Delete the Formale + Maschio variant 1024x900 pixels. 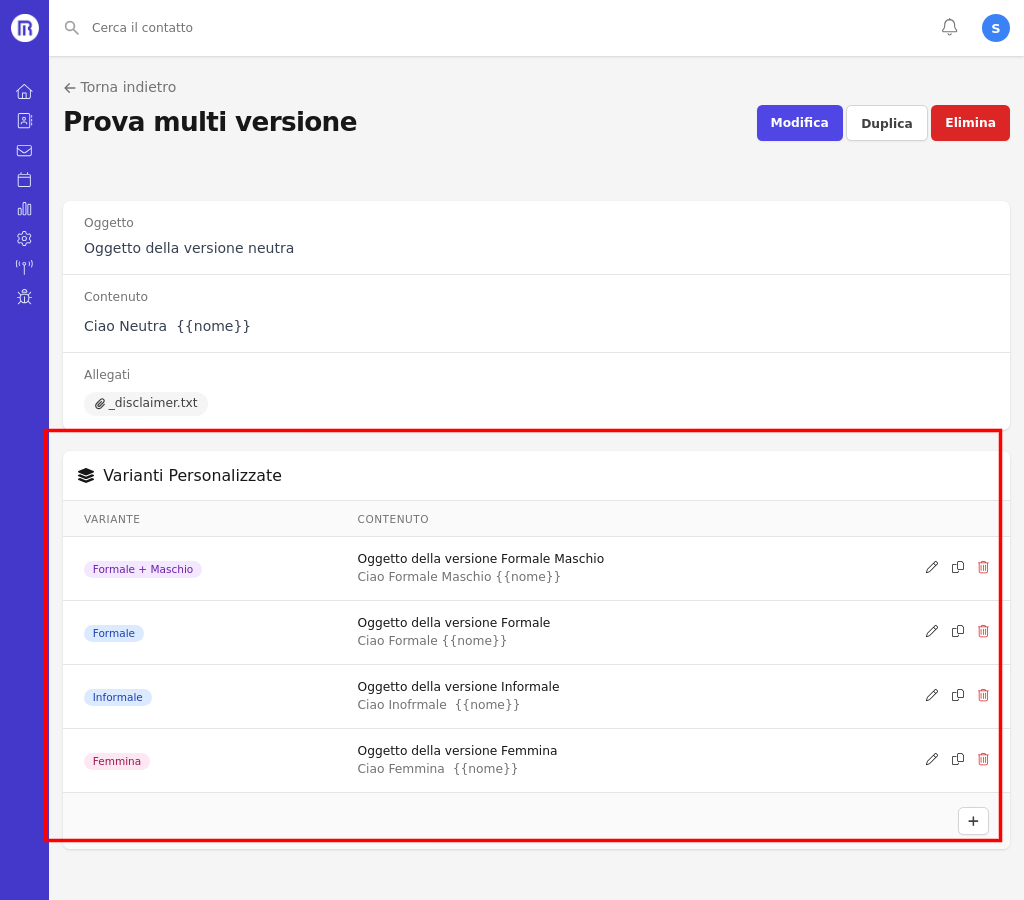click(983, 567)
